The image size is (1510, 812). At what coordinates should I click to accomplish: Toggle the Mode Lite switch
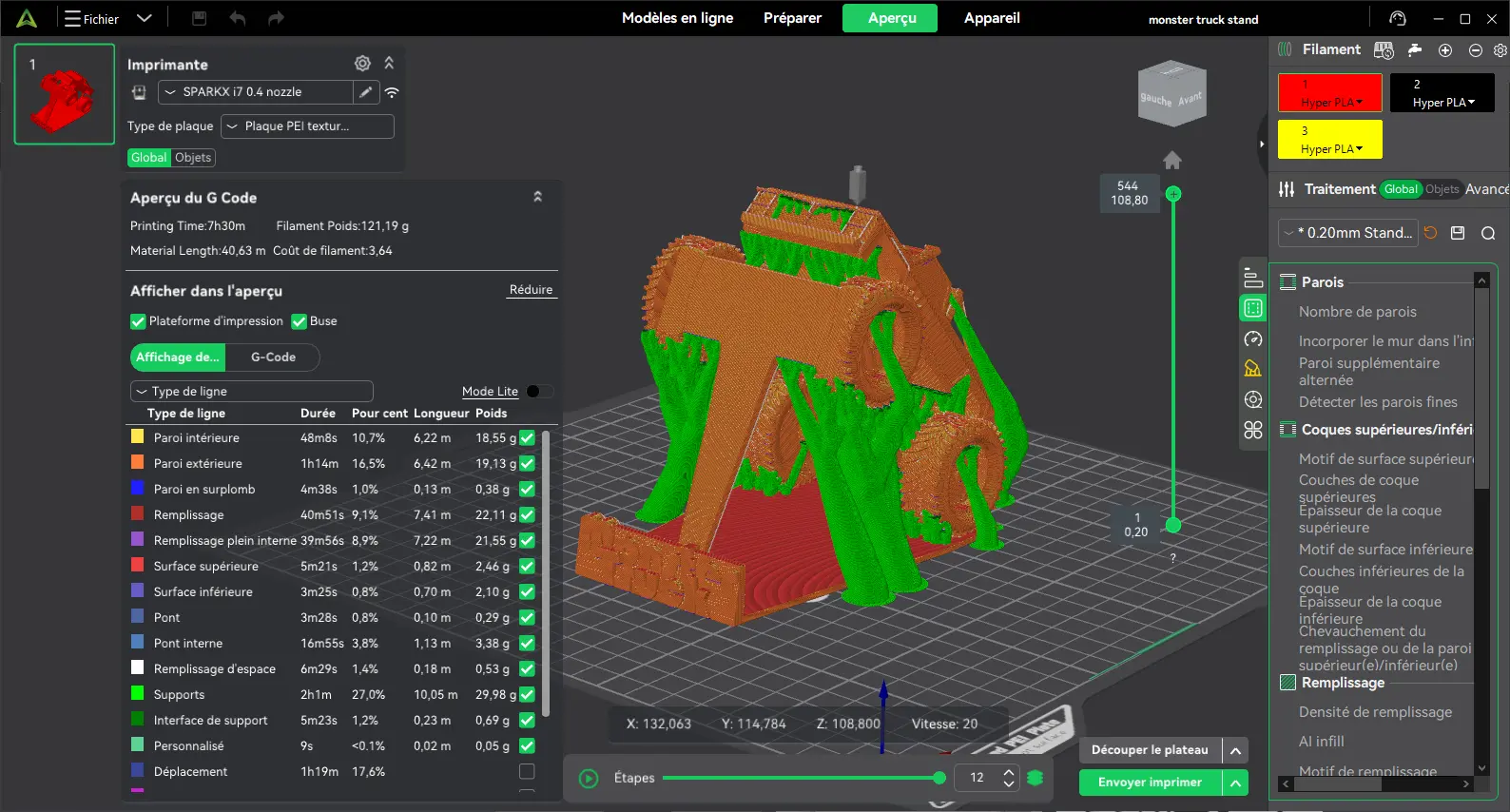pos(538,391)
